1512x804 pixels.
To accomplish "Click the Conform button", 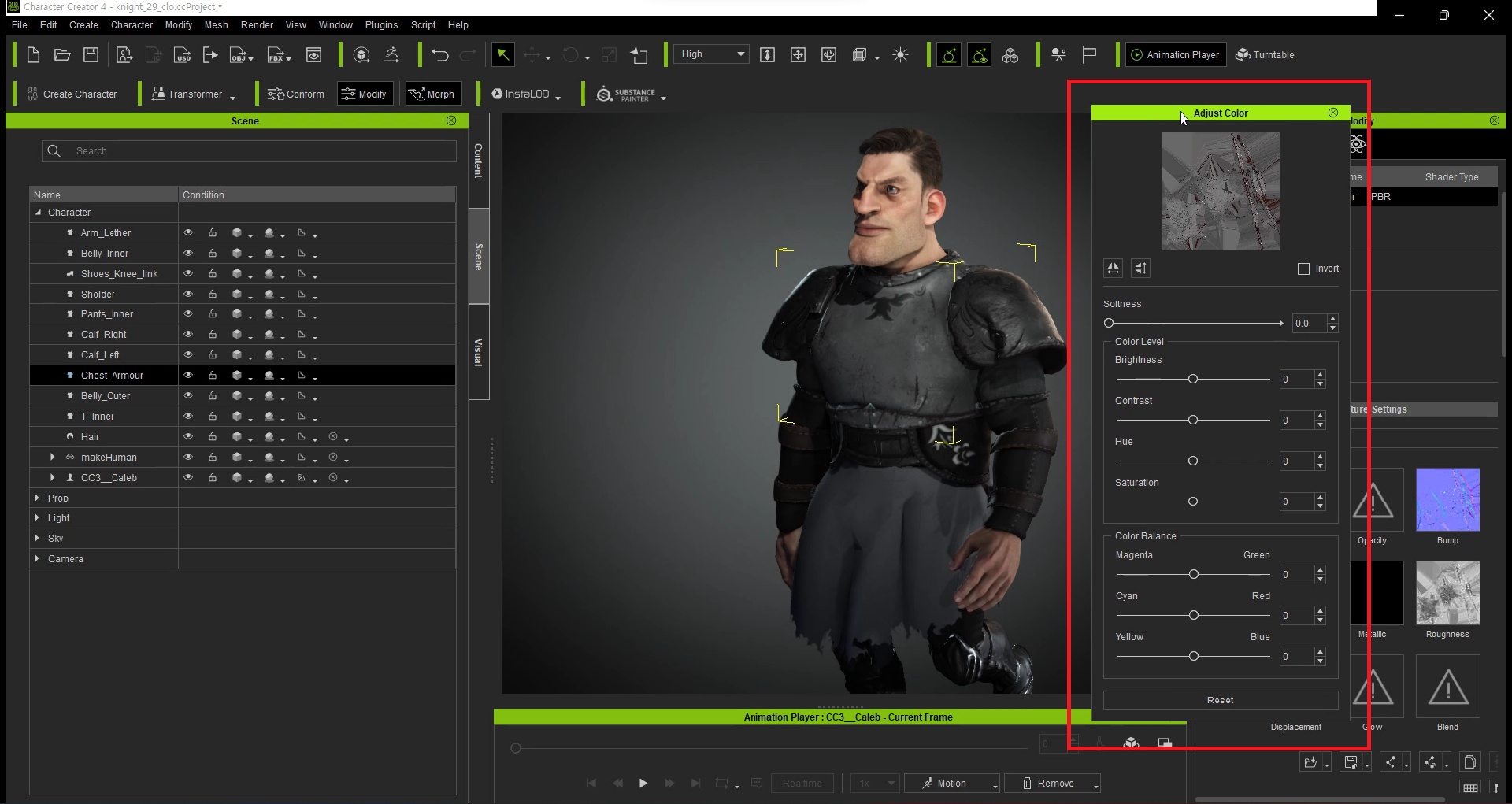I will pyautogui.click(x=296, y=94).
